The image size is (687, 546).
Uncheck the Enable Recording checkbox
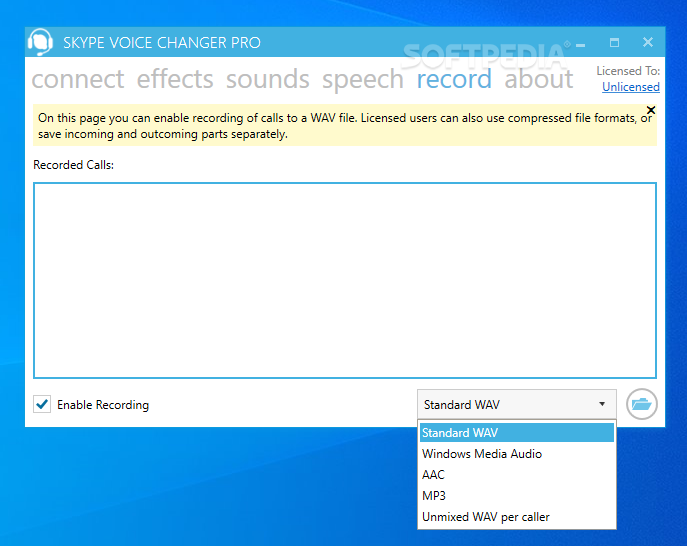click(x=42, y=404)
